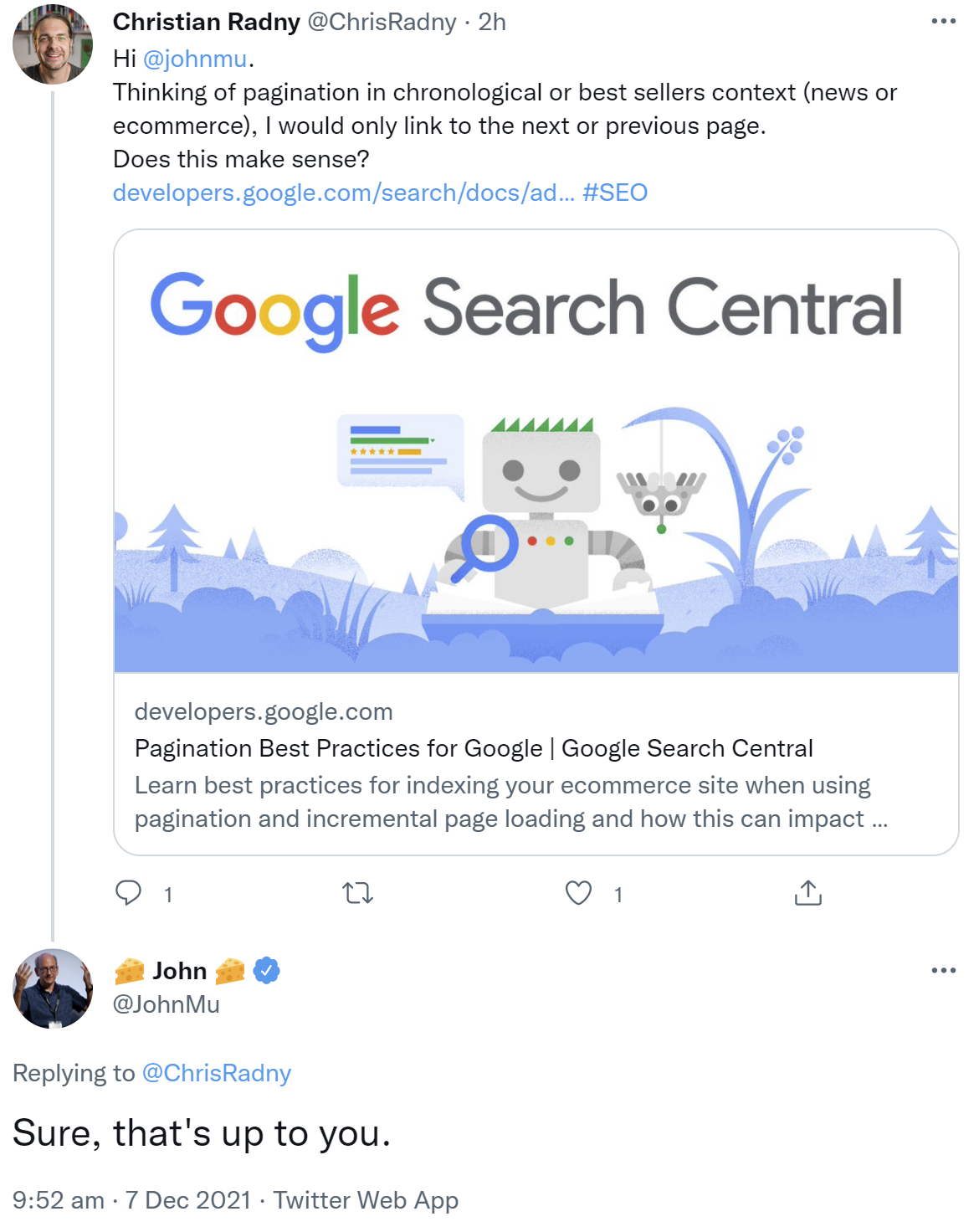This screenshot has width=979, height=1232.
Task: Open the reply icon on Christian's tweet
Action: click(129, 894)
